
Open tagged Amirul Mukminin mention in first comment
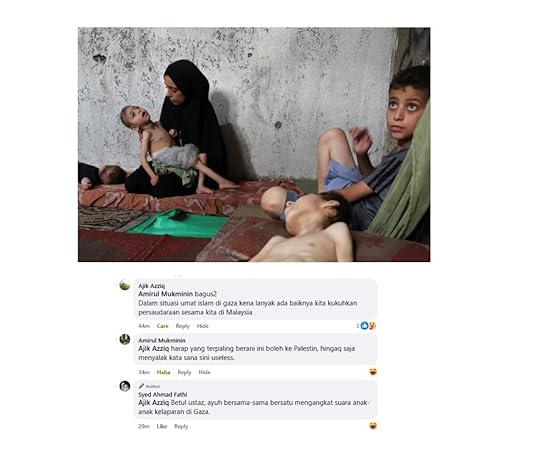tap(166, 294)
